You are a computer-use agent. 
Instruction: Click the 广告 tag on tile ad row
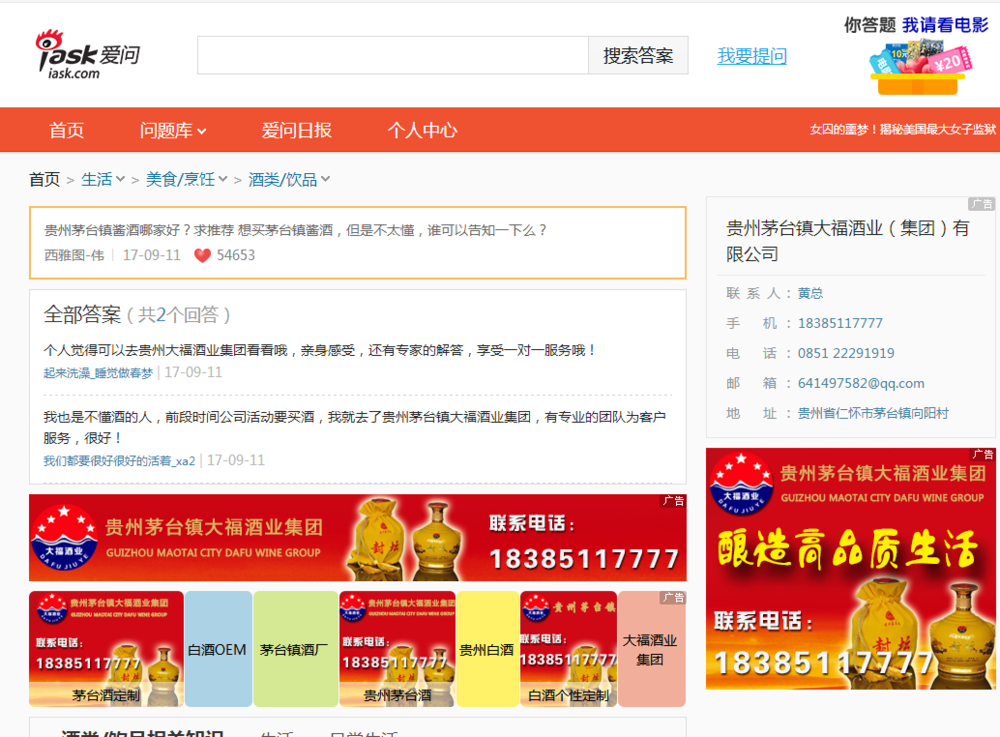pyautogui.click(x=673, y=597)
